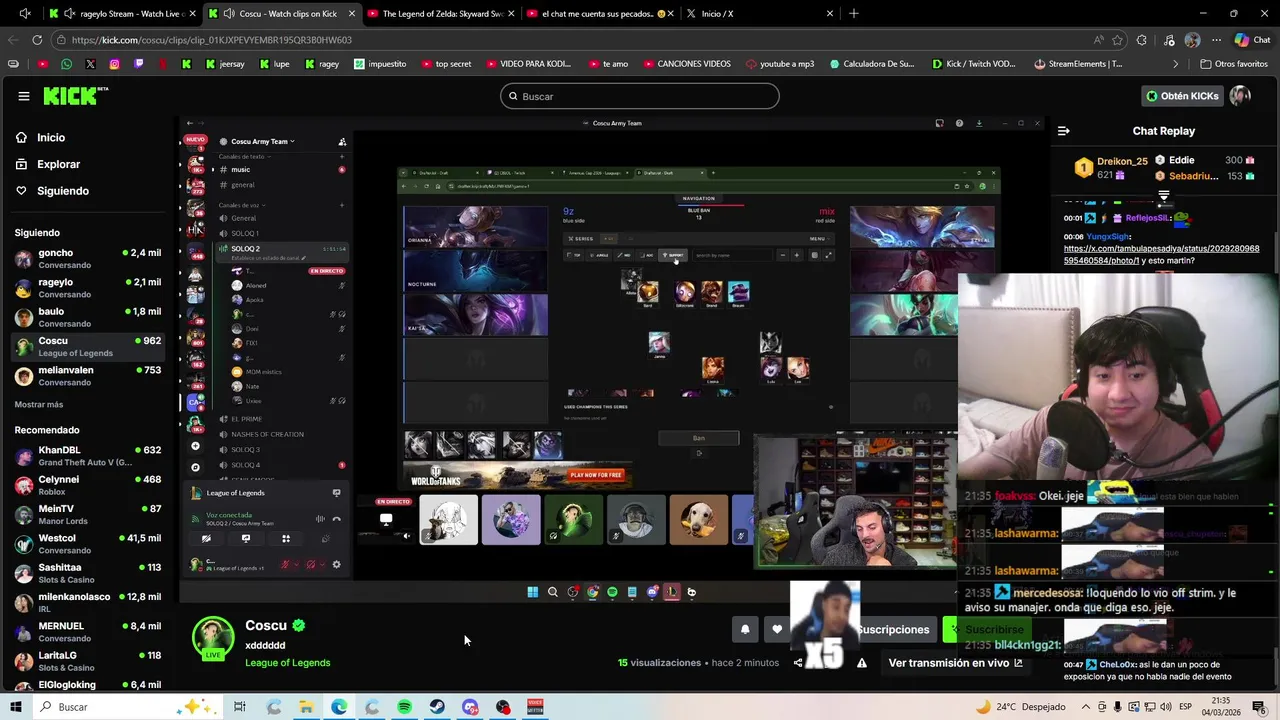The image size is (1280, 720).
Task: Expand the chat leaderboard arrow
Action: (x=1164, y=195)
